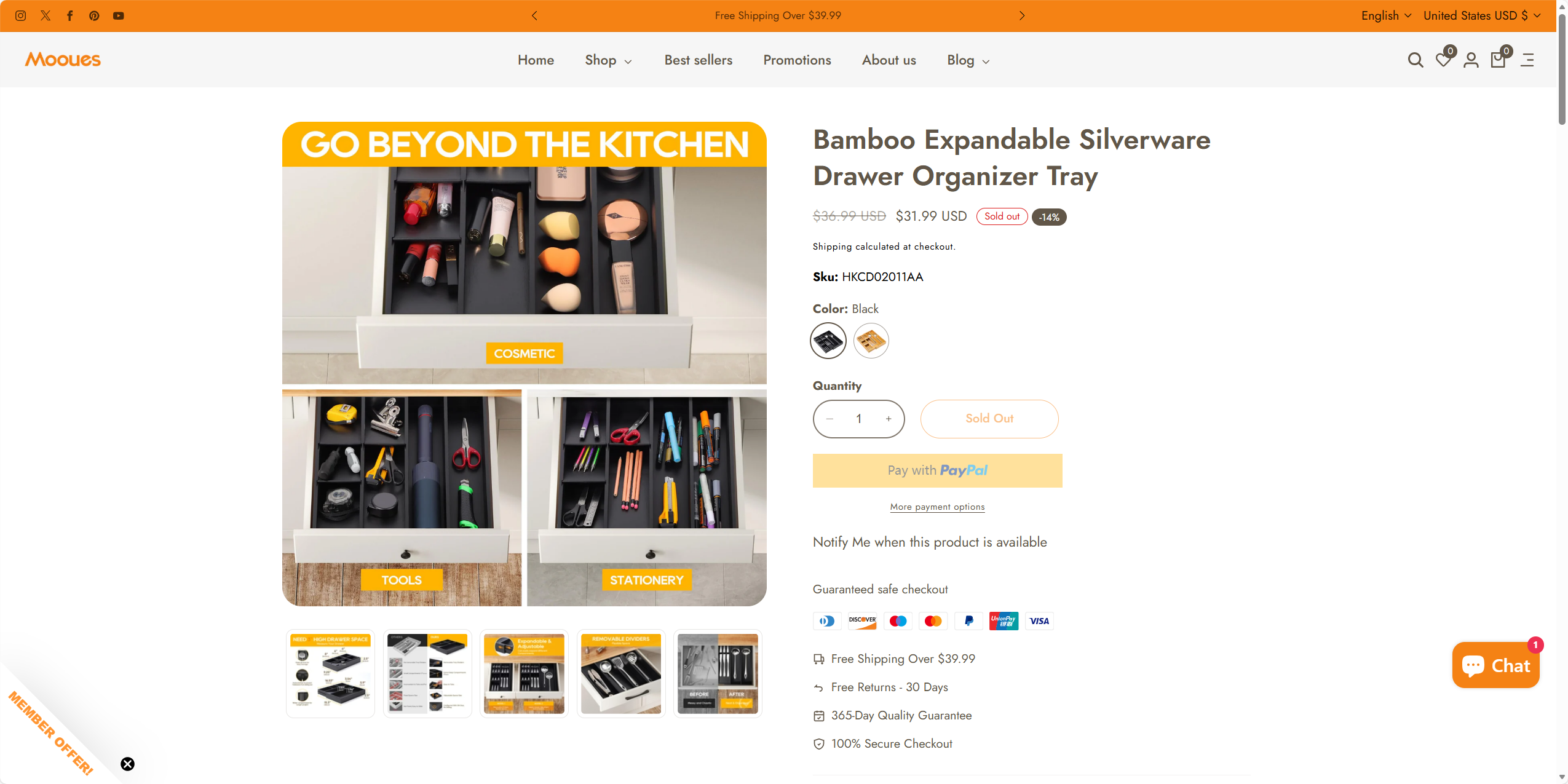Viewport: 1568px width, 784px height.
Task: Select the natural bamboo color variant
Action: pos(871,341)
